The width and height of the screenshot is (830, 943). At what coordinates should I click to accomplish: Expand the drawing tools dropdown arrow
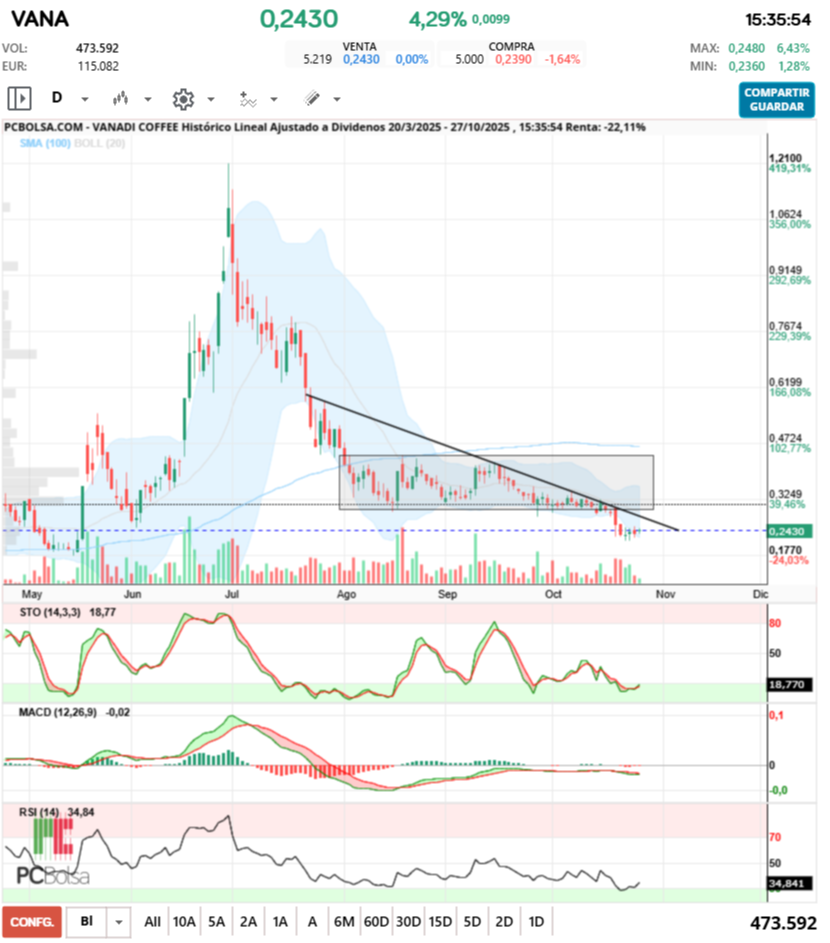[337, 99]
